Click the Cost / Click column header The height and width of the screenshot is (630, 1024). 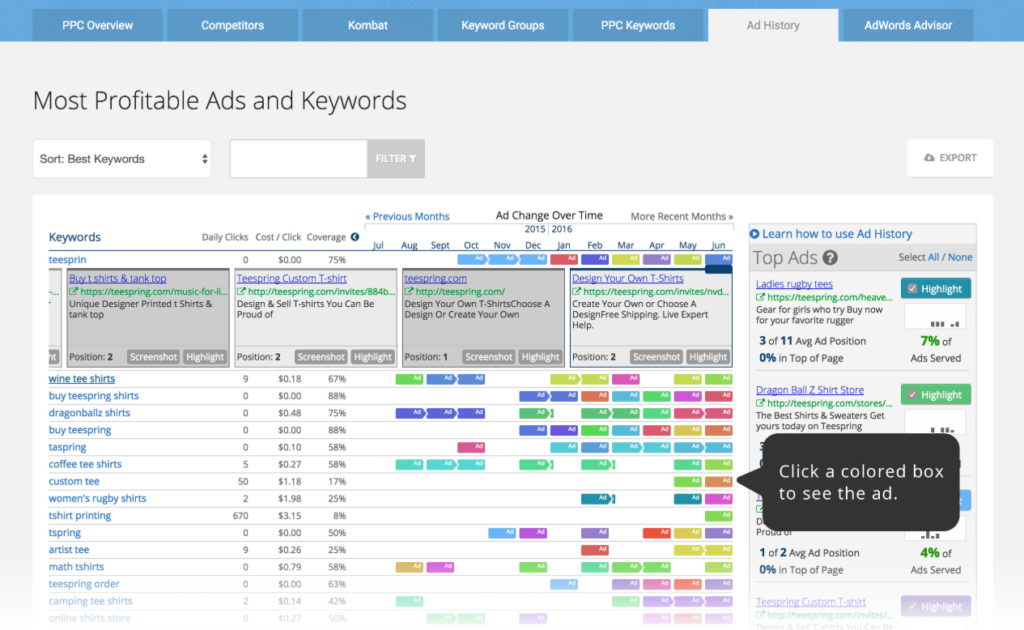point(278,237)
